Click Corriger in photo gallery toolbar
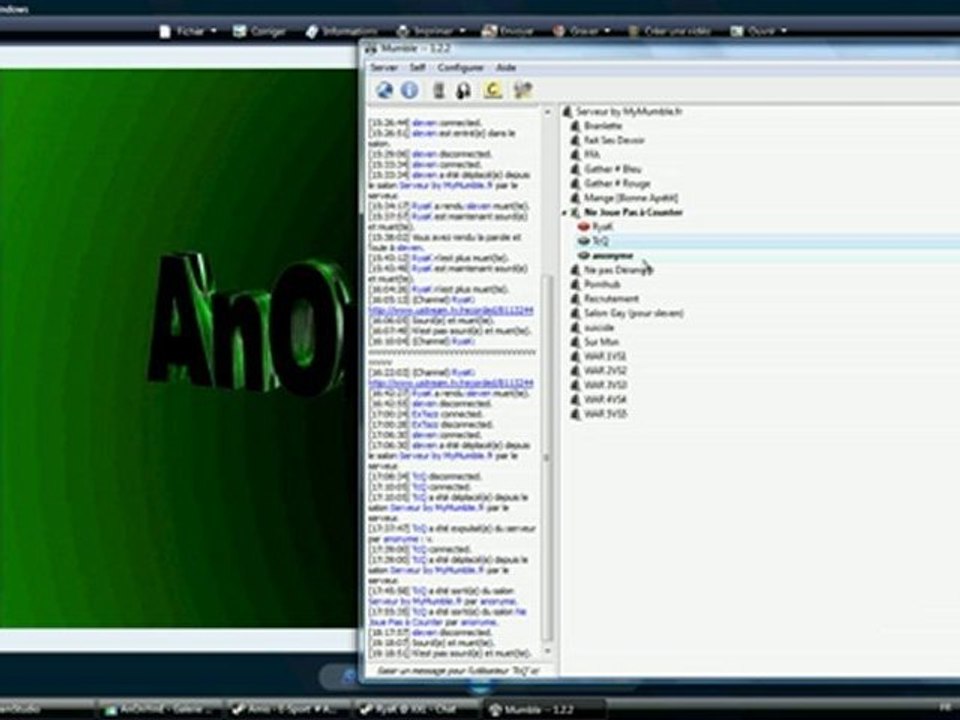The image size is (960, 720). tap(260, 31)
